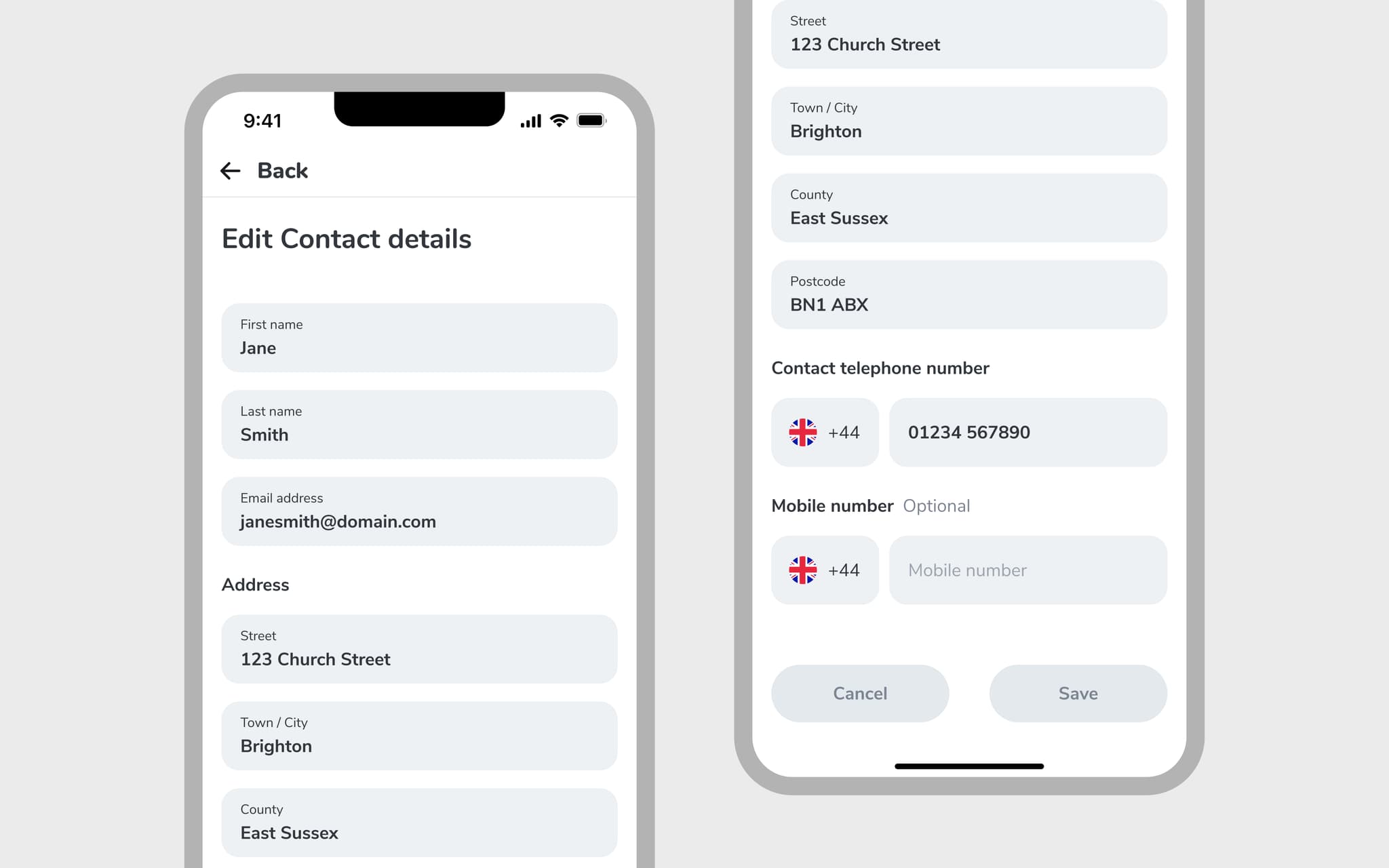Focus the empty Mobile number field
This screenshot has height=868, width=1389.
pyautogui.click(x=1028, y=570)
